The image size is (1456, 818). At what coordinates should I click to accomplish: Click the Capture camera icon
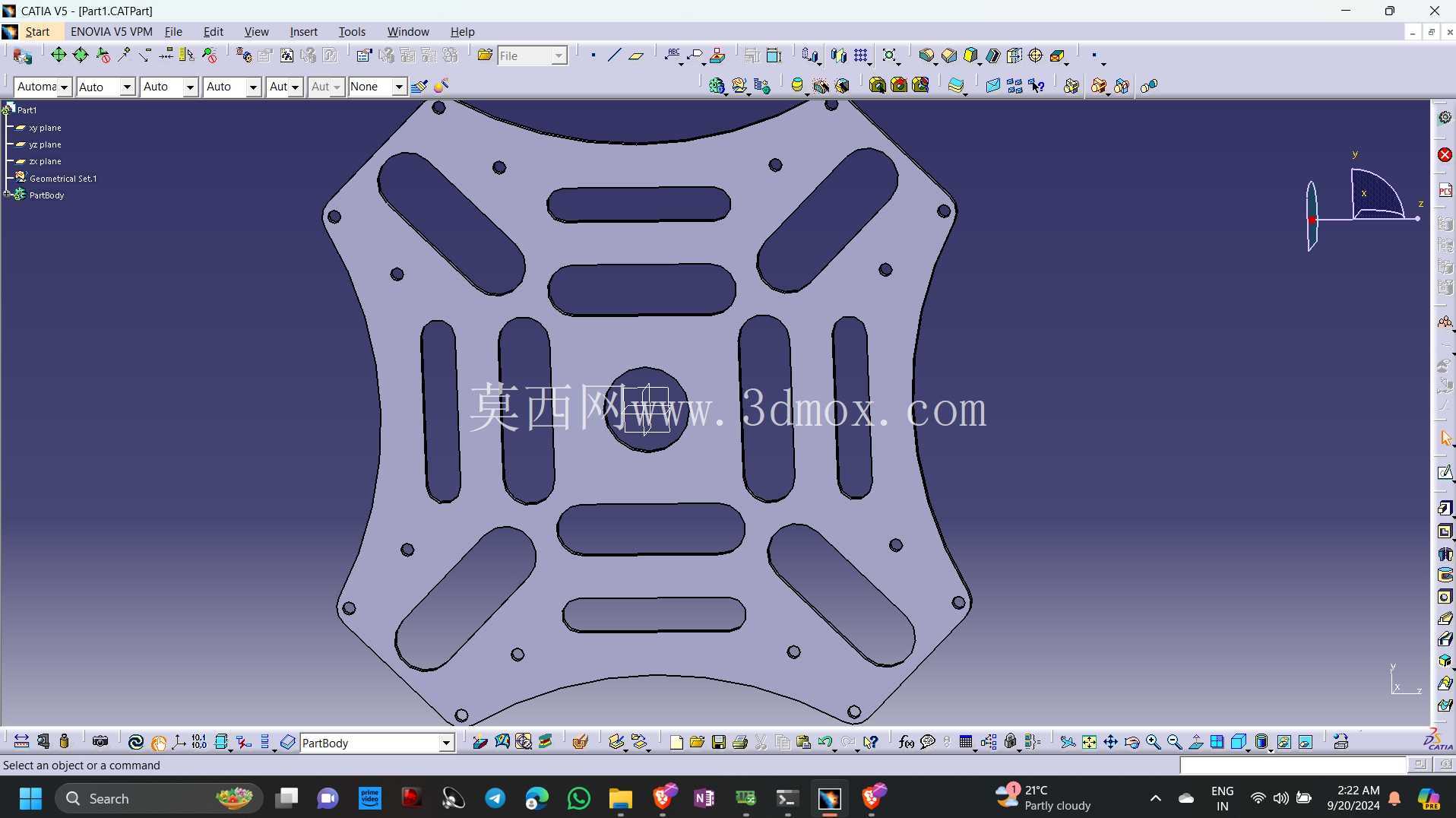pos(100,742)
